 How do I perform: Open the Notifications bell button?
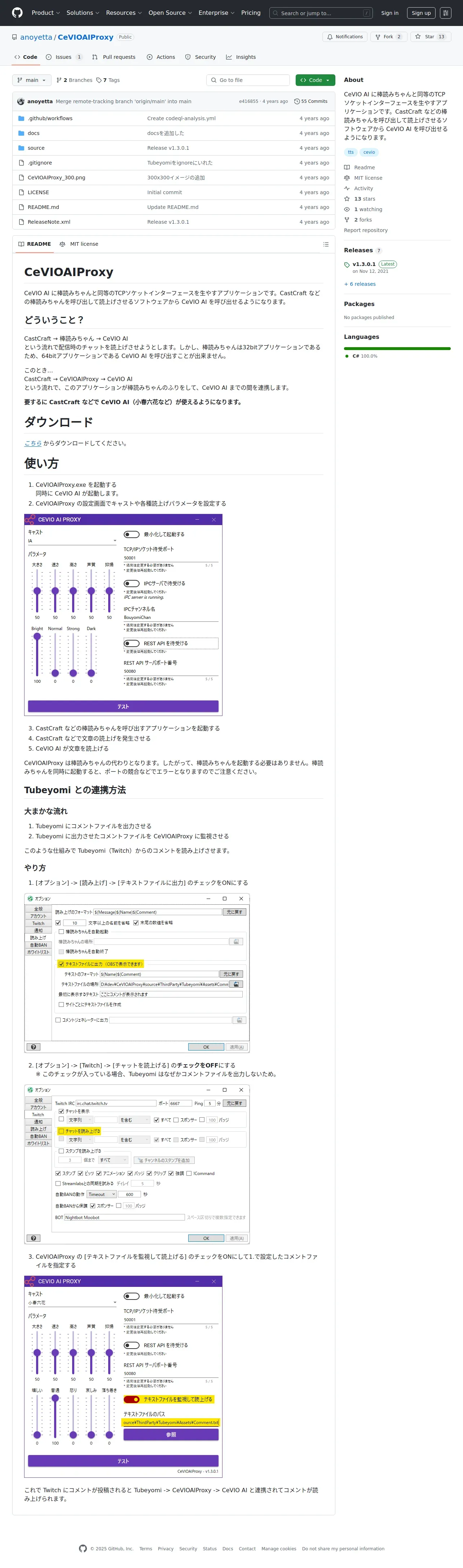(x=345, y=37)
